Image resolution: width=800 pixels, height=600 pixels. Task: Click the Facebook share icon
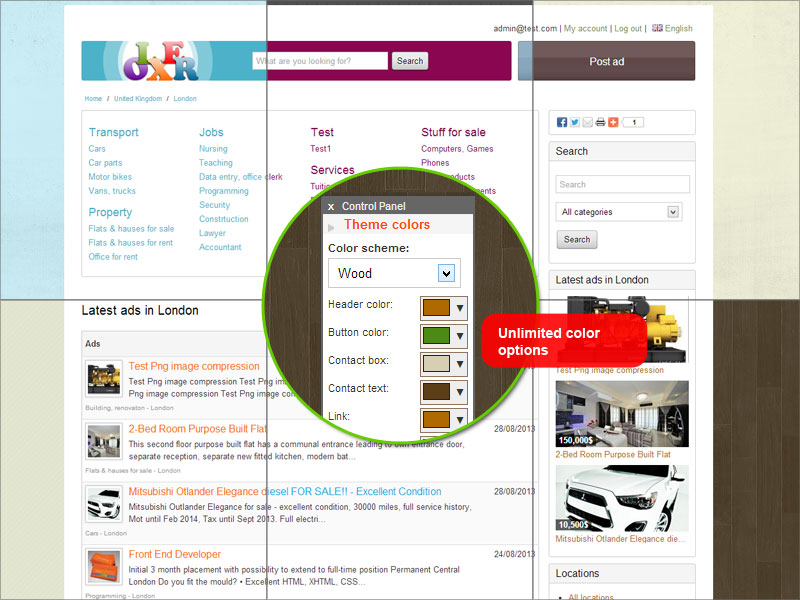click(x=562, y=122)
